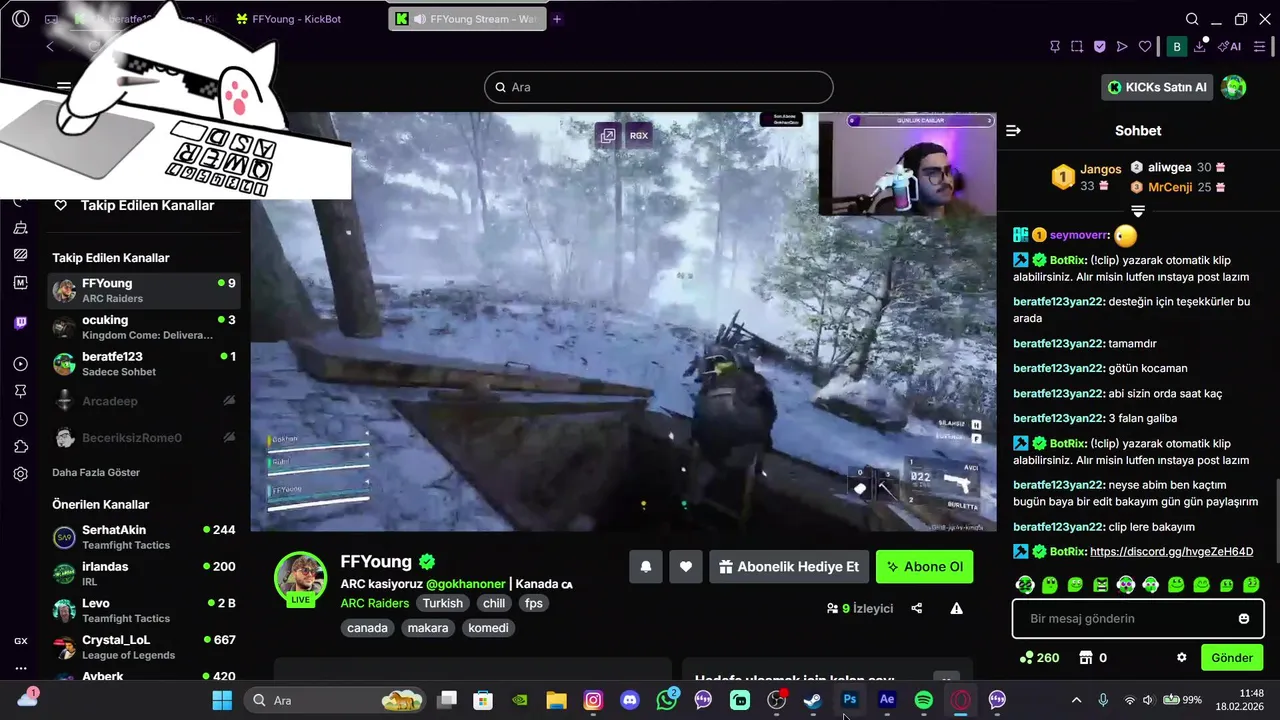Click the KICKs Satın Al button
The height and width of the screenshot is (720, 1280).
click(x=1158, y=87)
